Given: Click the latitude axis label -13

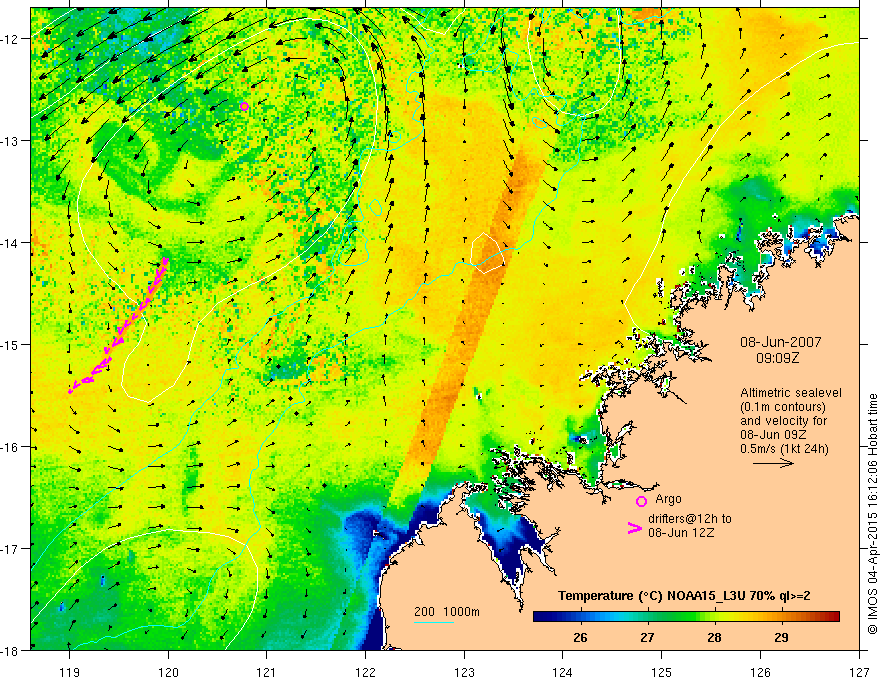Looking at the screenshot, I should (x=11, y=141).
